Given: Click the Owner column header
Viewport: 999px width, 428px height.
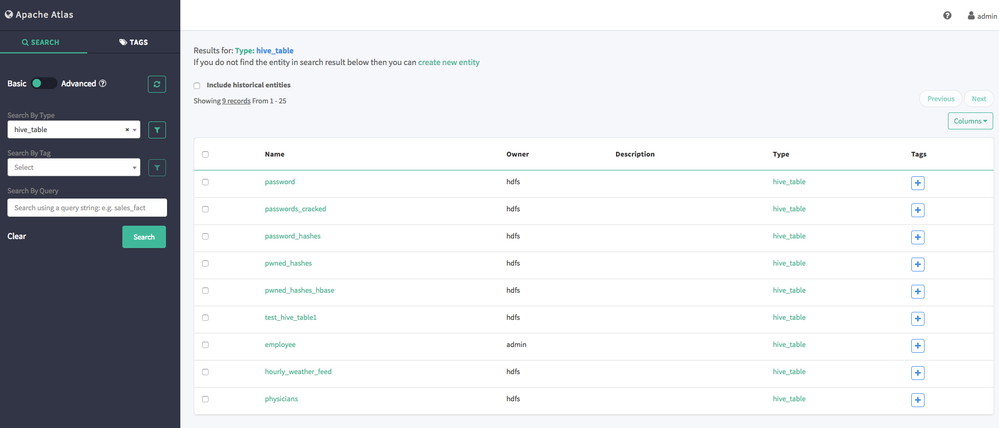Looking at the screenshot, I should (517, 154).
